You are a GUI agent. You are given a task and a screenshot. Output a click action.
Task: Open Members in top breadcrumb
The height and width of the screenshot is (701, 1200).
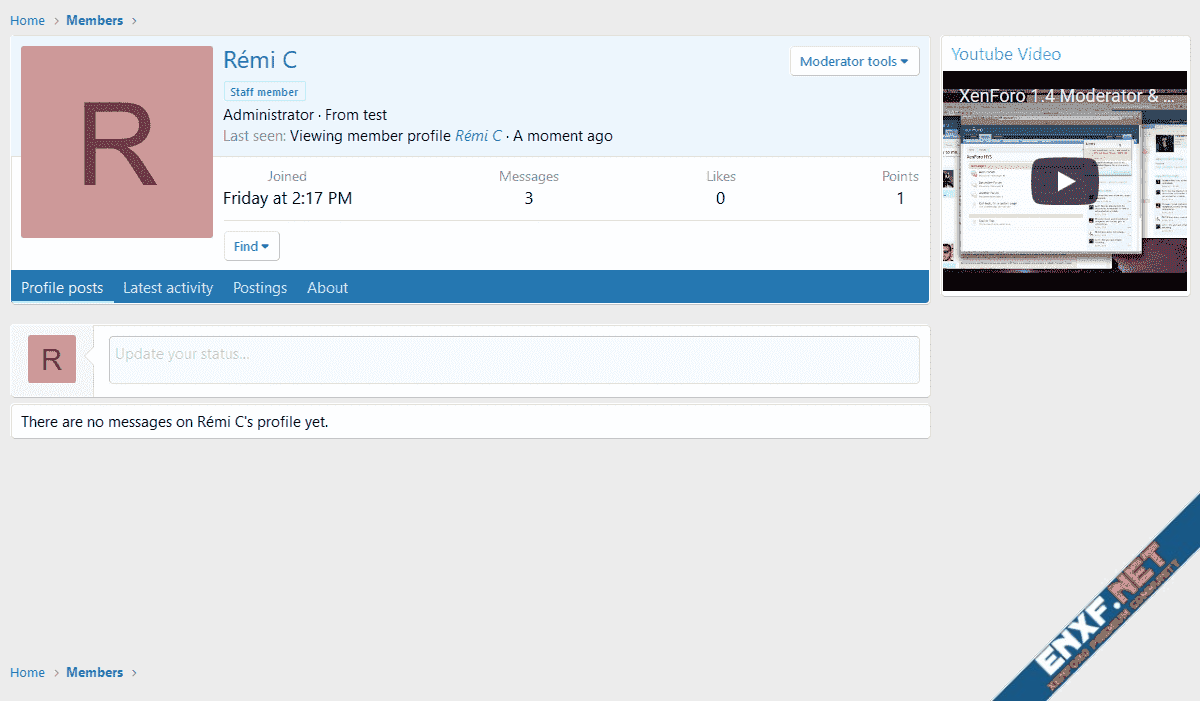click(x=95, y=20)
